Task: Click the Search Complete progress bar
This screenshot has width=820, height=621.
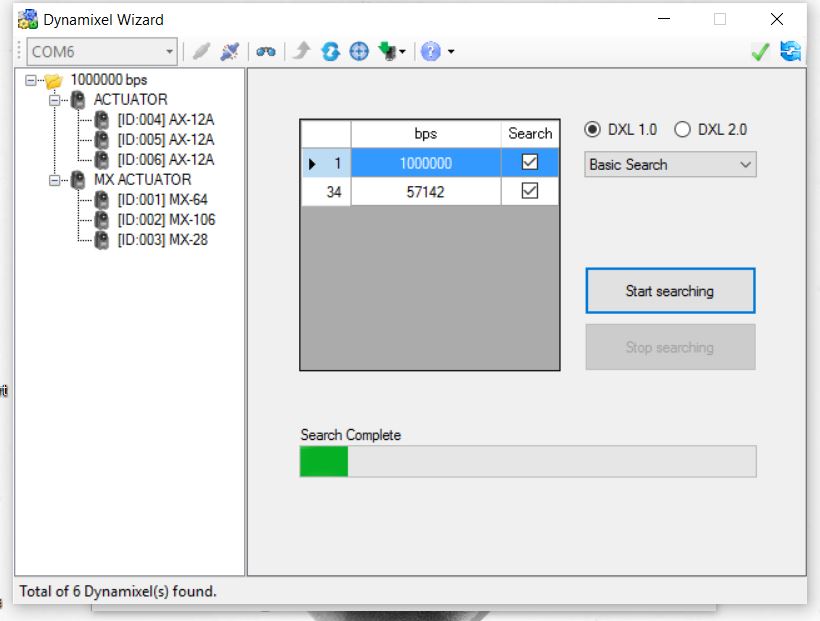Action: pyautogui.click(x=528, y=461)
